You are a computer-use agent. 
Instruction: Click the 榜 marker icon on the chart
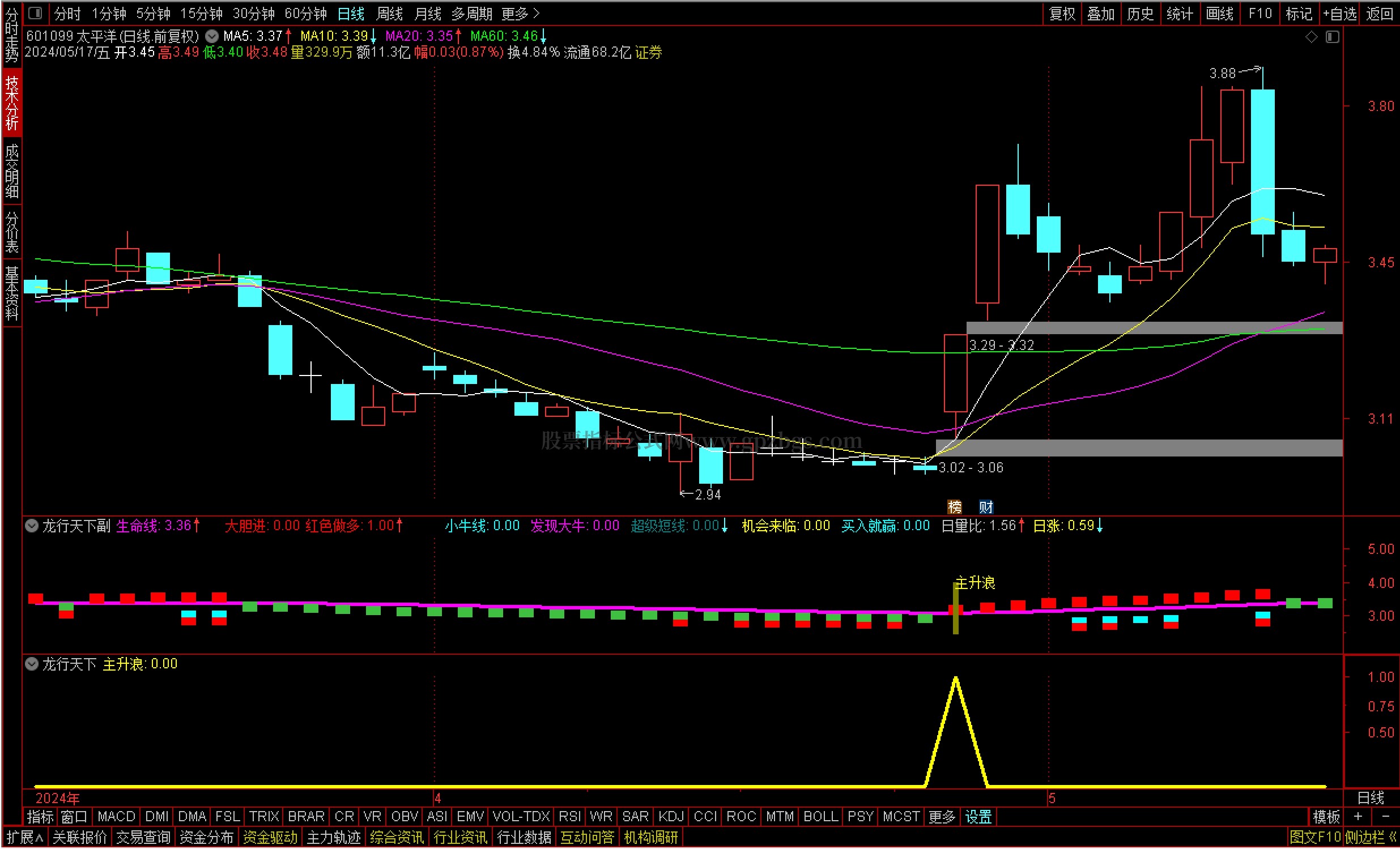[x=955, y=506]
